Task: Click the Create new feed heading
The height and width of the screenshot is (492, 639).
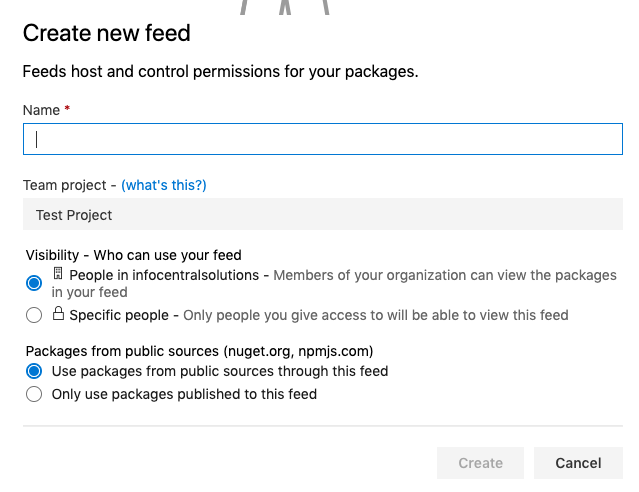Action: pos(107,33)
